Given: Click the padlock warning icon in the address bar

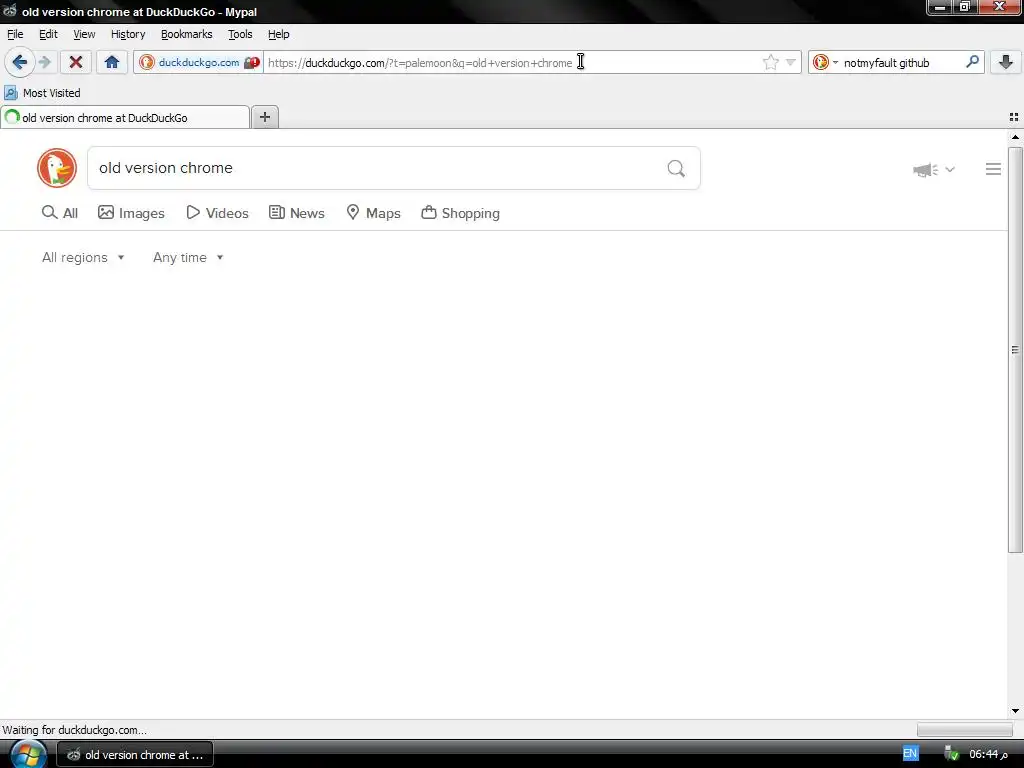Looking at the screenshot, I should pos(252,63).
